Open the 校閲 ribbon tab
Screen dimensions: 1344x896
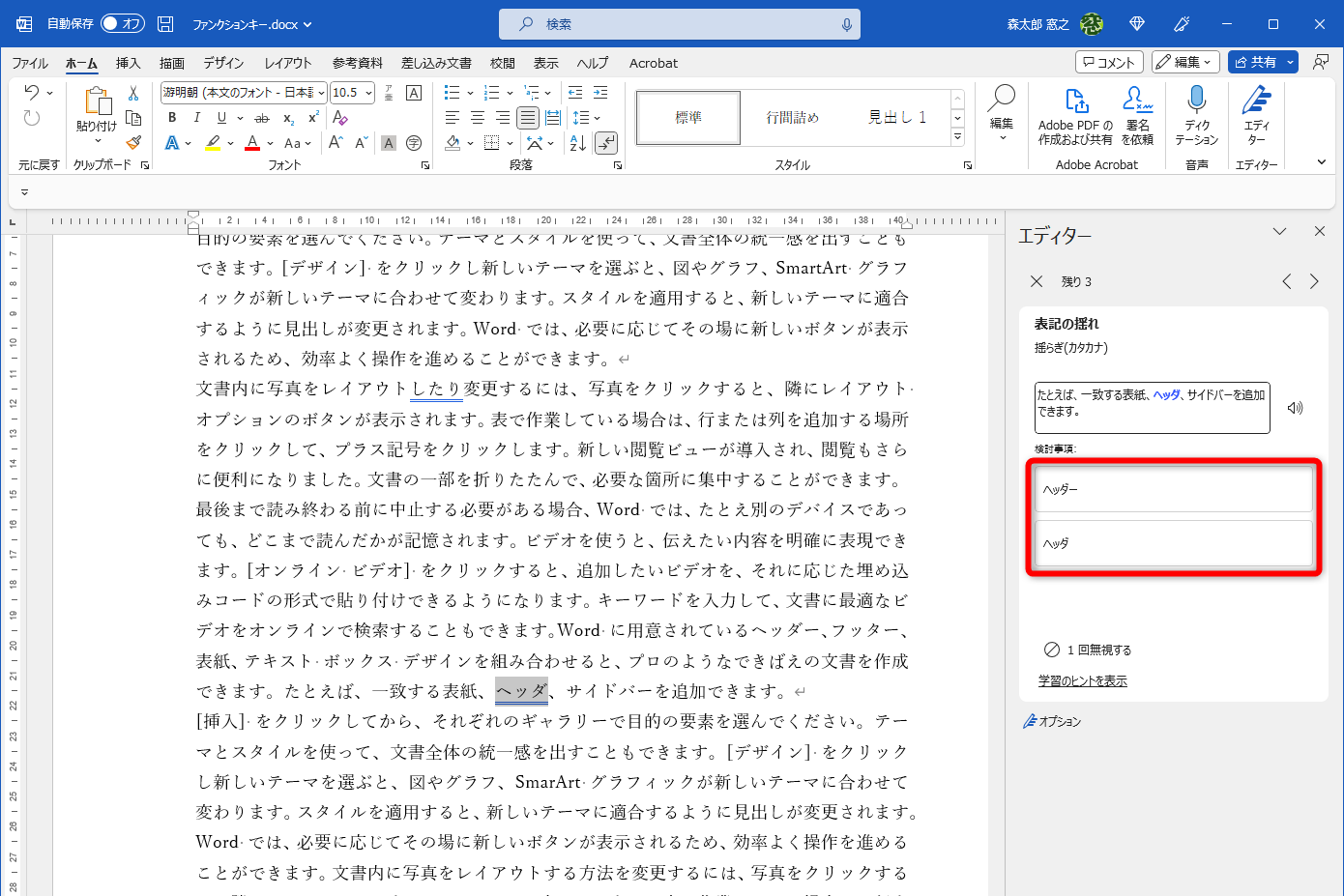(x=502, y=63)
